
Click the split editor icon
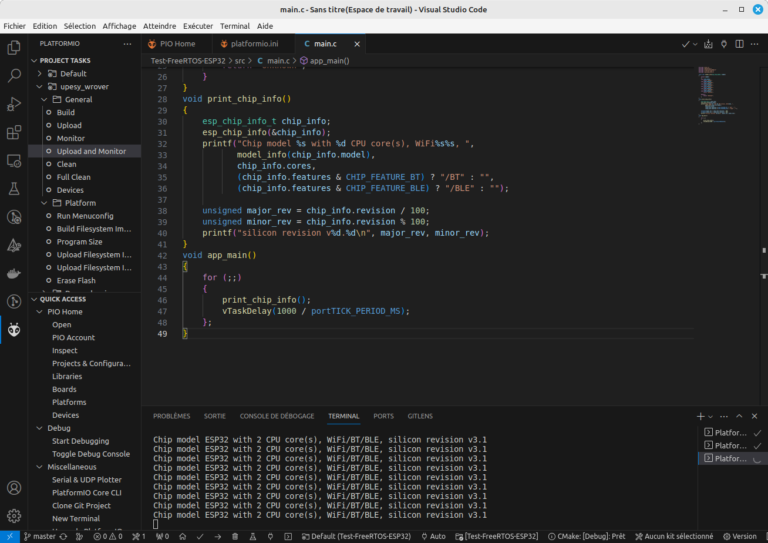(x=739, y=45)
